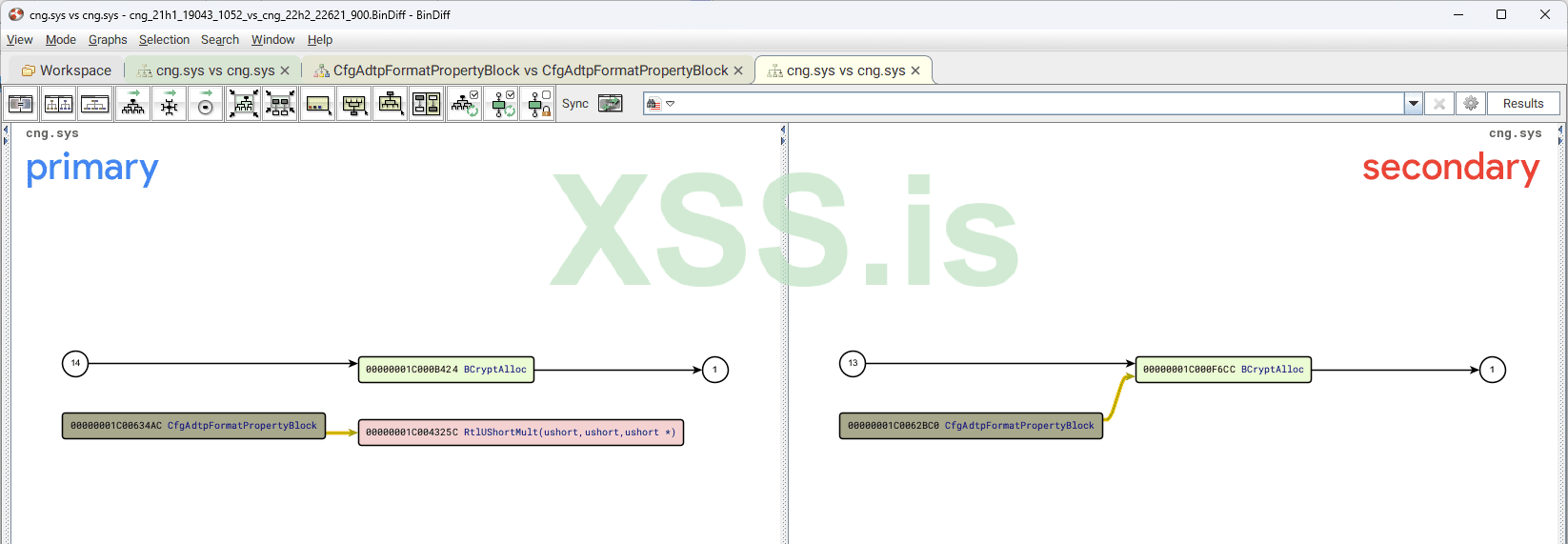Select primary CfgAdtpFormatPropertyBlock node

tap(194, 426)
